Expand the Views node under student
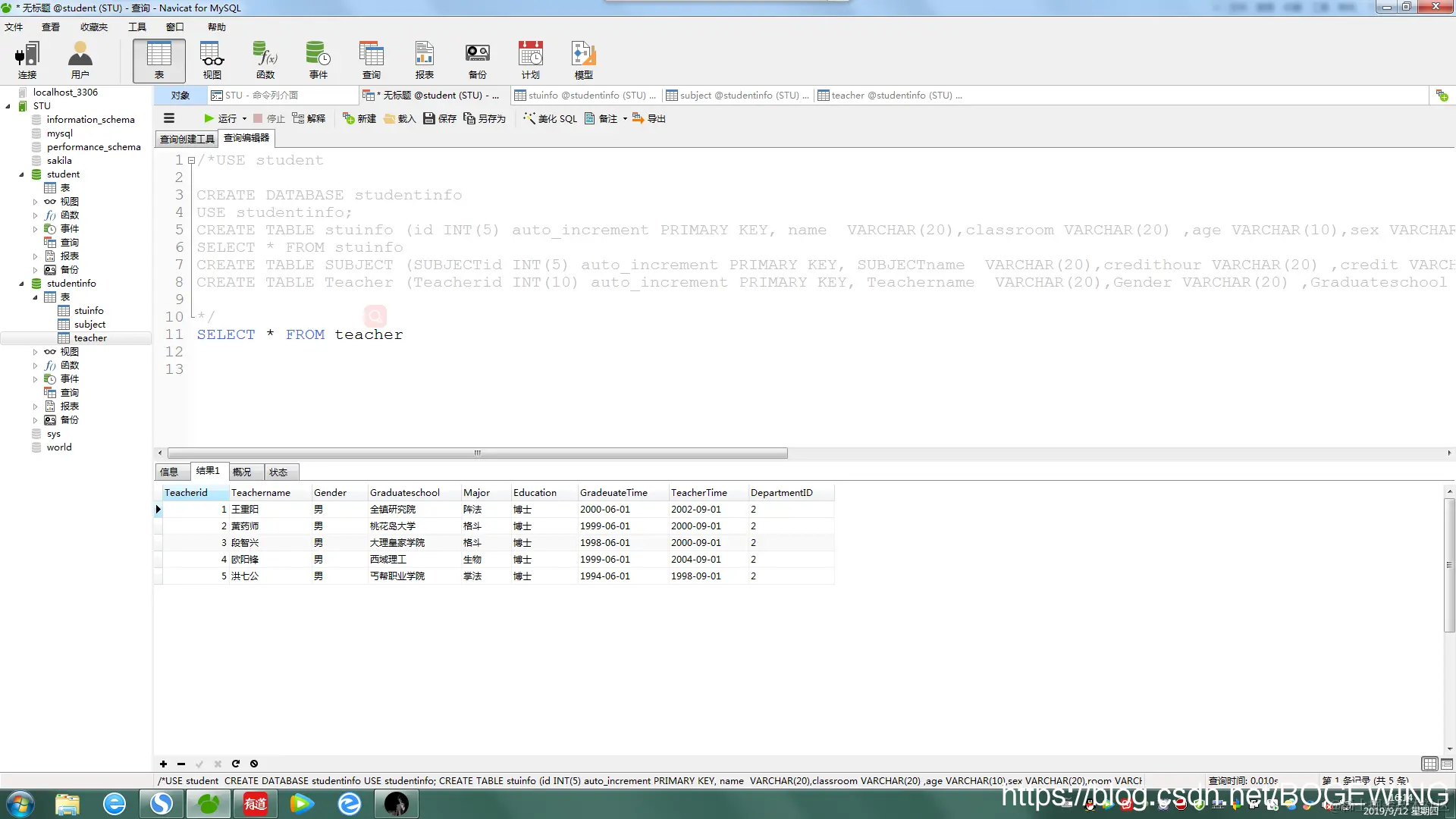The width and height of the screenshot is (1456, 819). 35,202
